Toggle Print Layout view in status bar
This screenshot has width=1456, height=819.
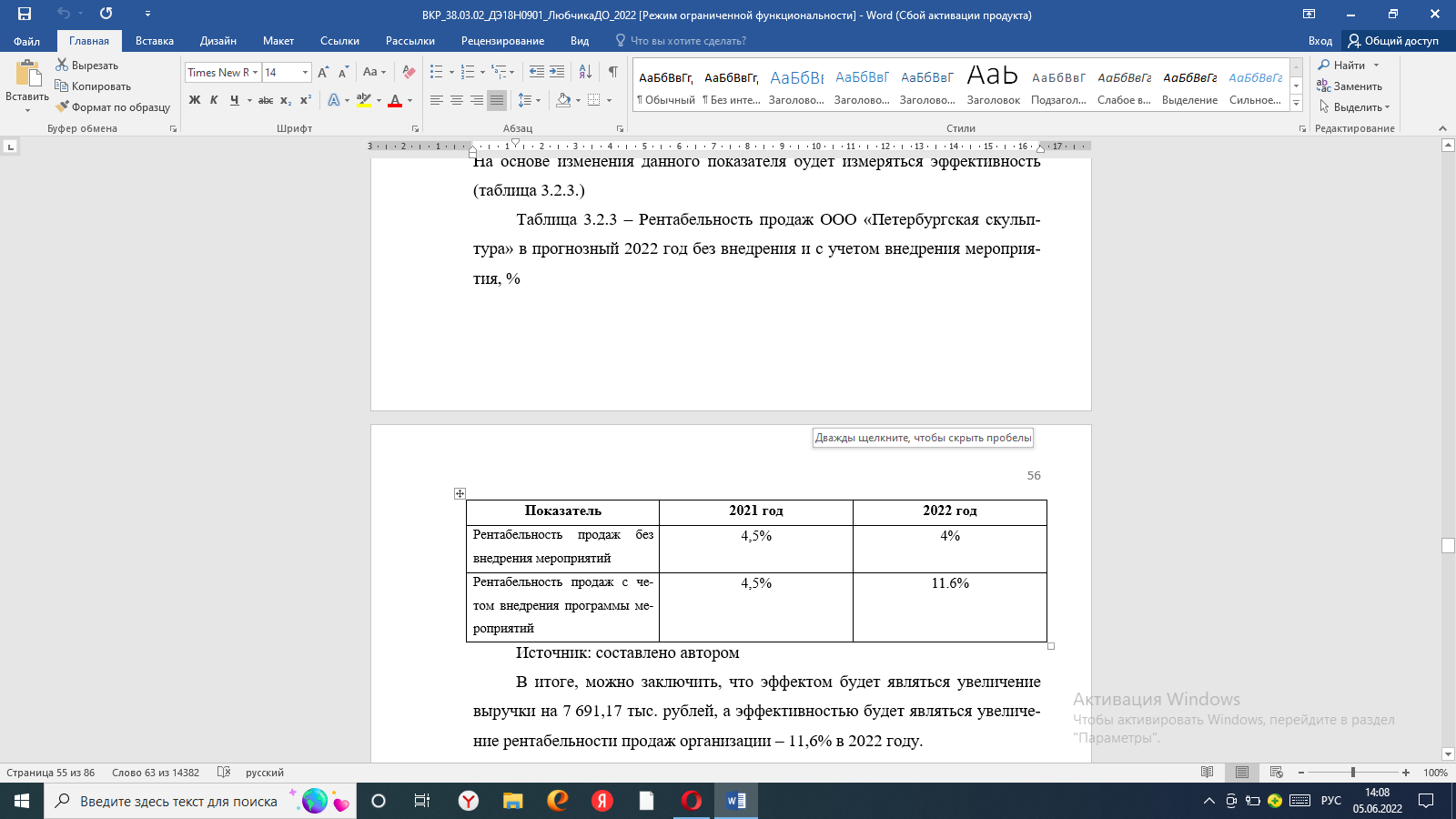point(1242,773)
